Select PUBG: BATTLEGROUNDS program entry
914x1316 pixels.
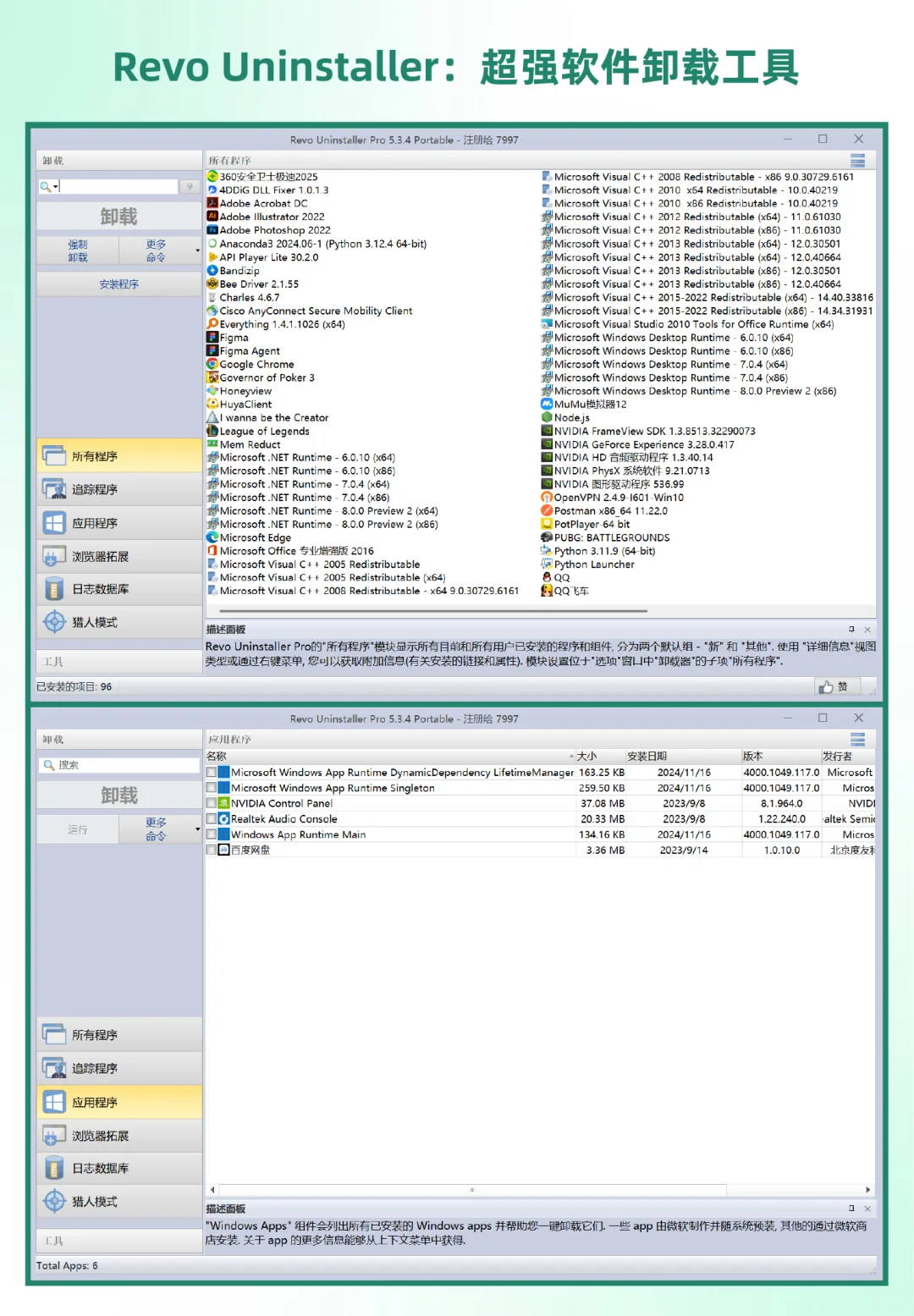(x=605, y=537)
